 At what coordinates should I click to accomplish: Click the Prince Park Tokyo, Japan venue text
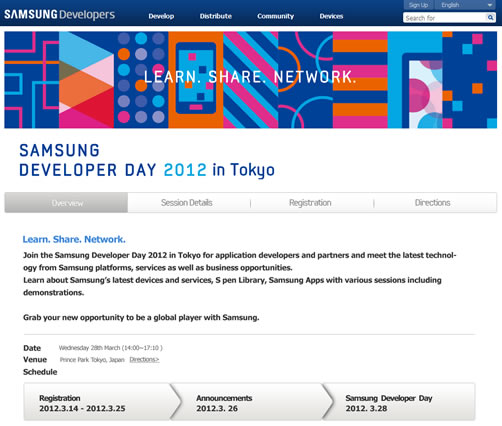click(92, 360)
